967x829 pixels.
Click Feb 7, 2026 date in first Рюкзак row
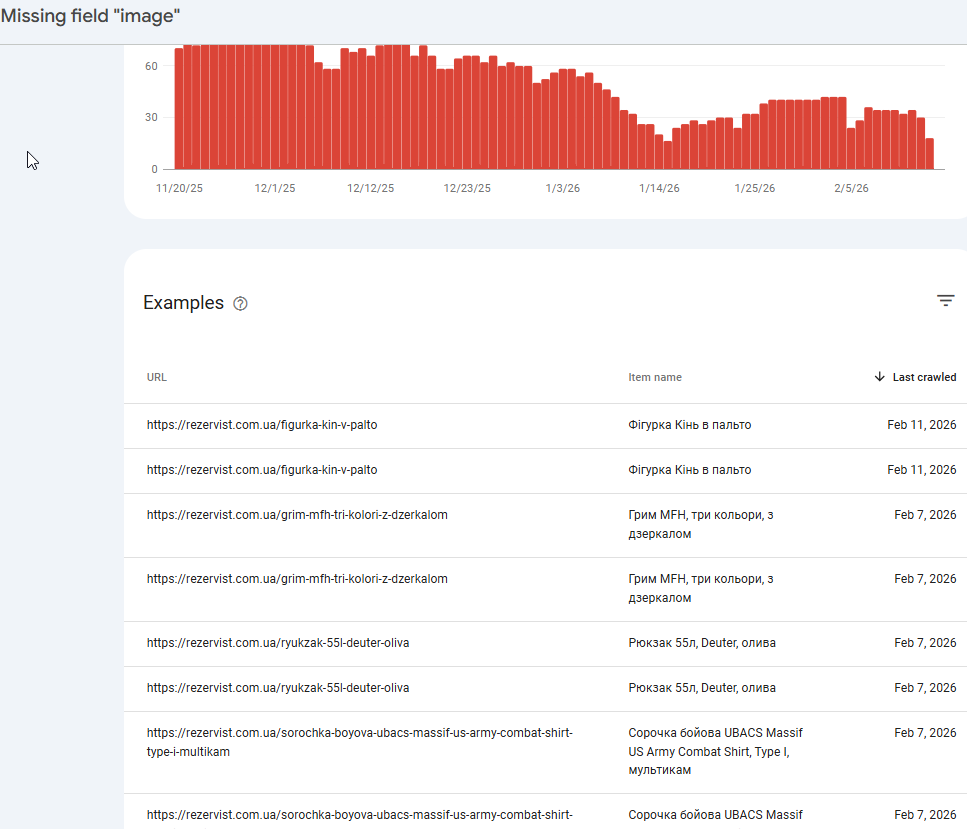(x=925, y=643)
